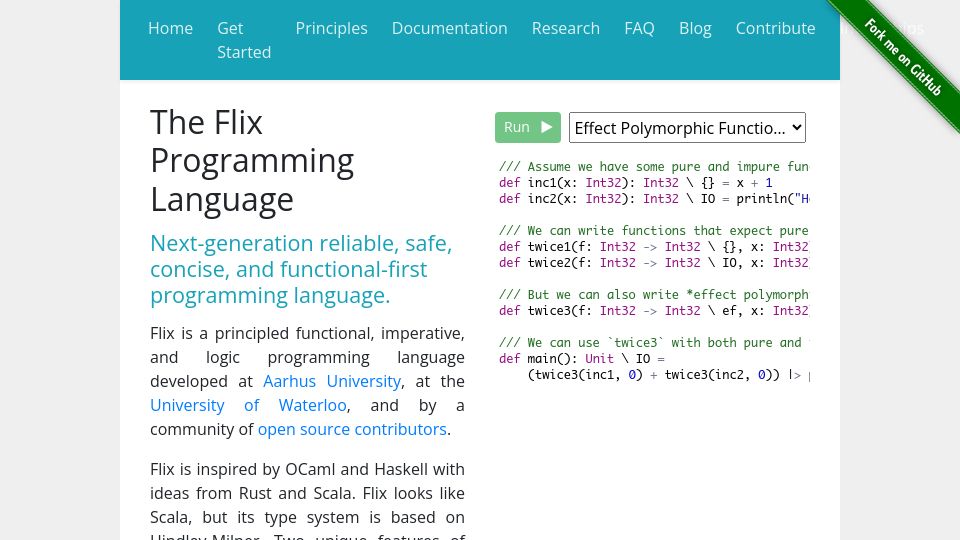Visit the FAQ page
Viewport: 960px width, 540px height.
(639, 28)
